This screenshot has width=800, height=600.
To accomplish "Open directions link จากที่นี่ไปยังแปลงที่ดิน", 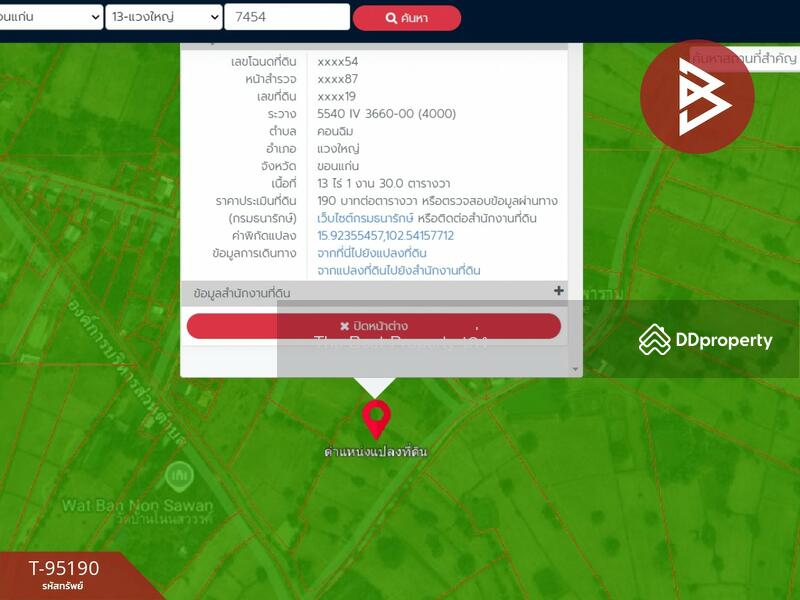I will pyautogui.click(x=371, y=253).
